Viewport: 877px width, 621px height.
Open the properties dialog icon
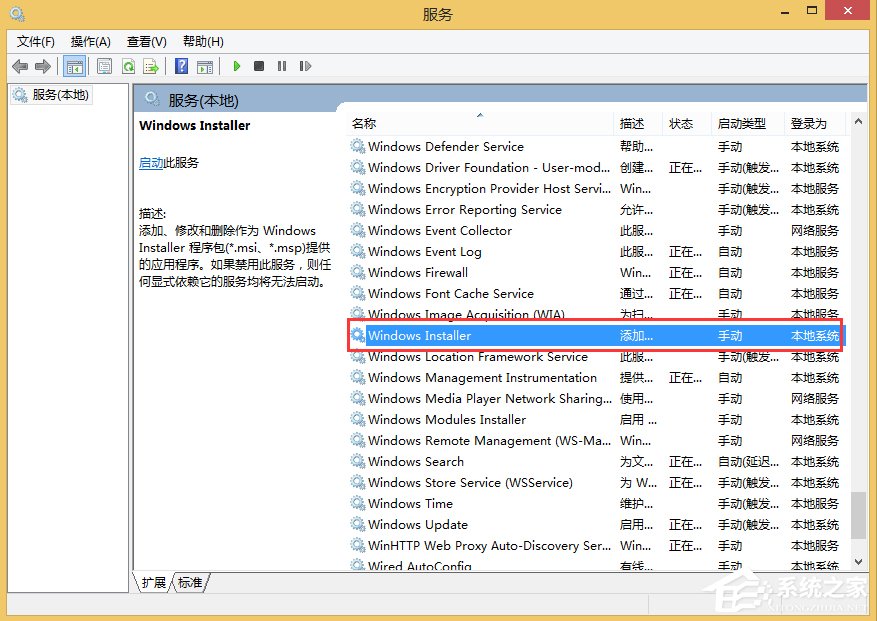(104, 66)
